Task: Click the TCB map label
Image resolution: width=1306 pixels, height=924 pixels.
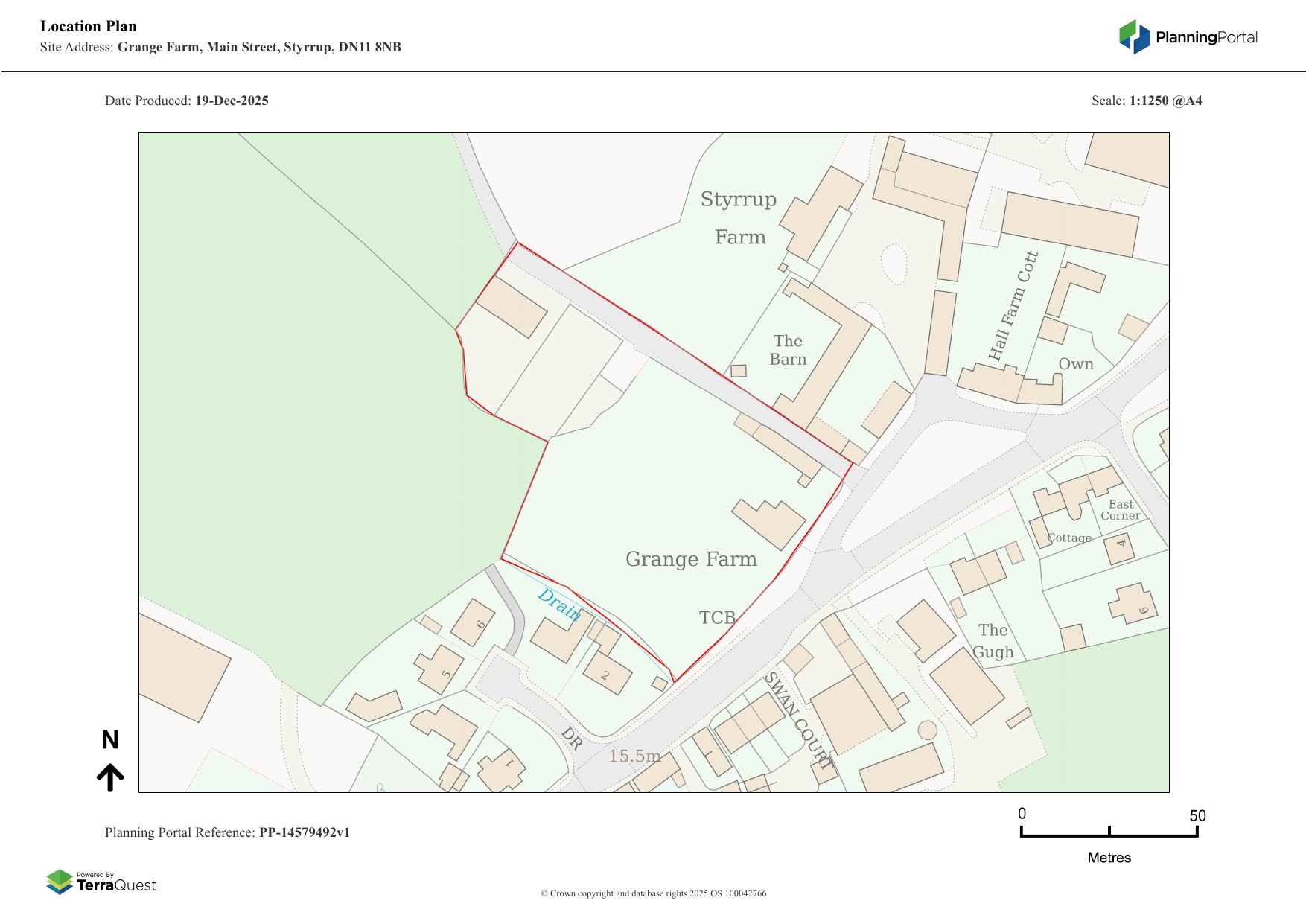Action: 717,617
